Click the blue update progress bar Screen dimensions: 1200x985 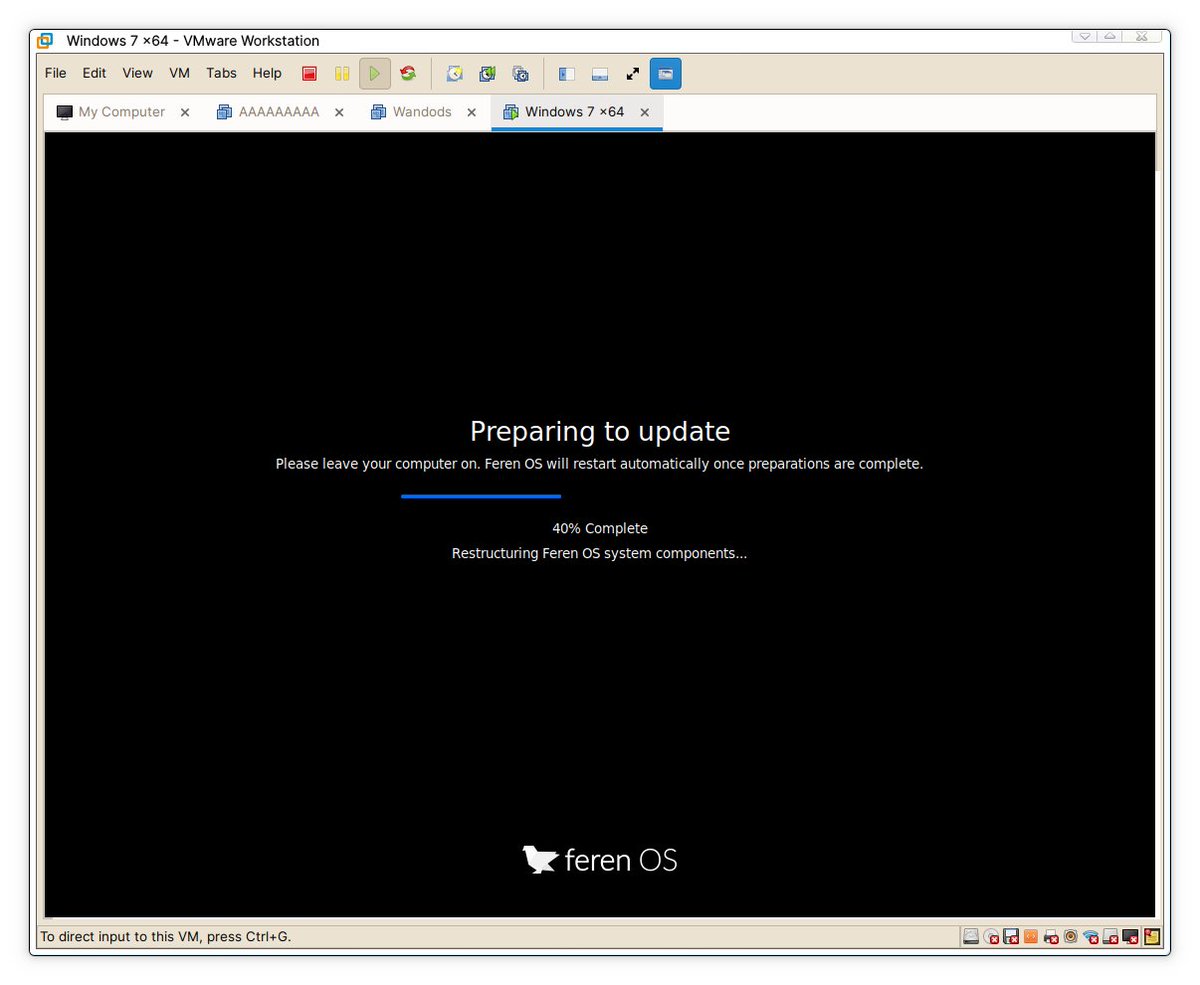click(481, 496)
